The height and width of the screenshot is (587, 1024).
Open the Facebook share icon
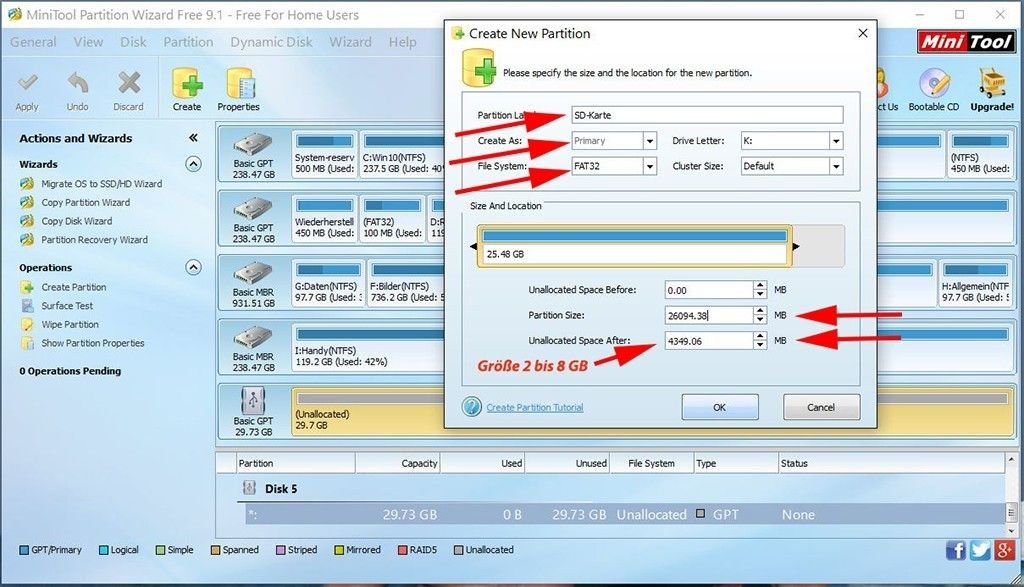click(955, 550)
